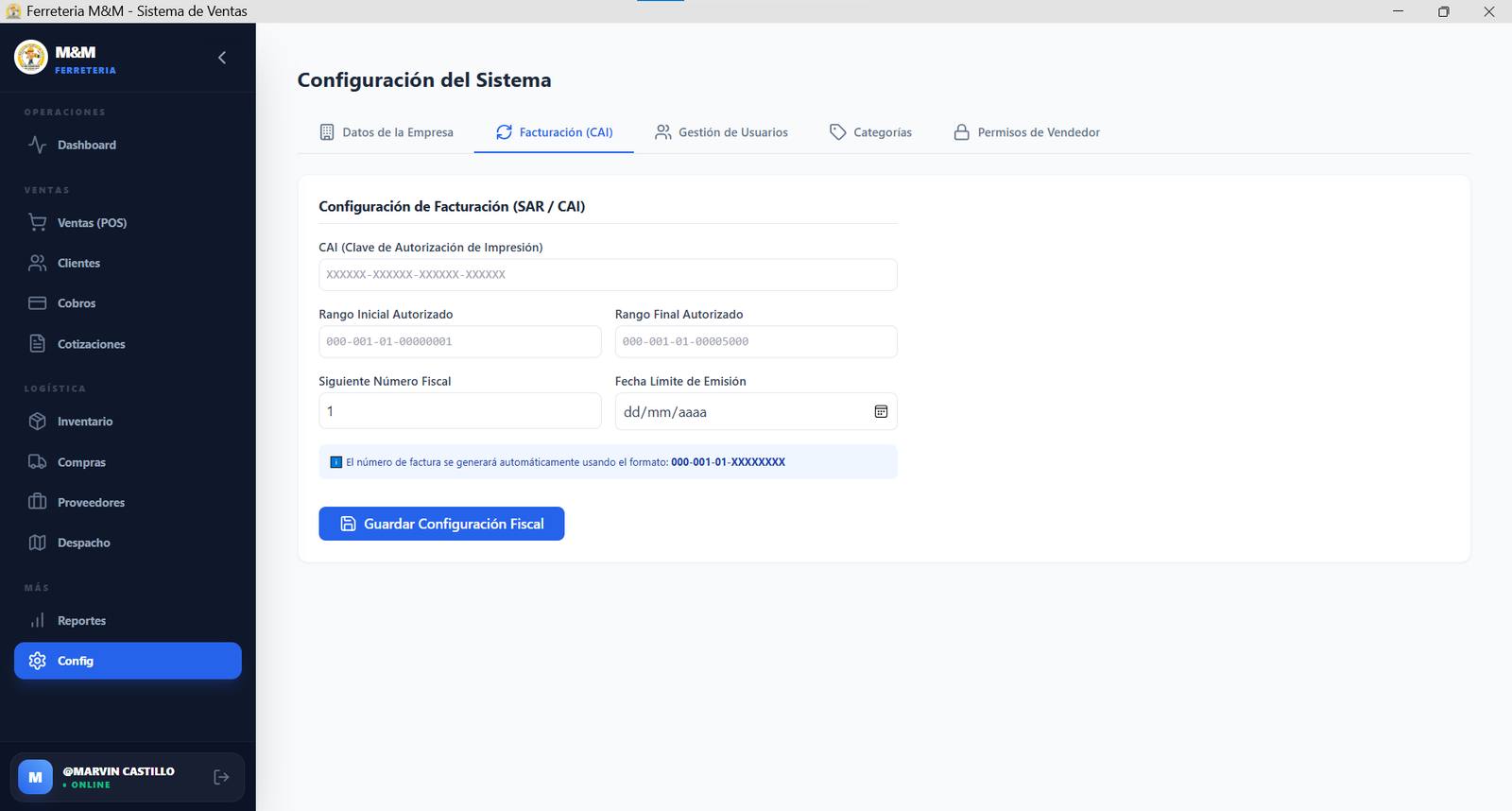Click the Rango Inicial Autorizado field

coord(460,341)
